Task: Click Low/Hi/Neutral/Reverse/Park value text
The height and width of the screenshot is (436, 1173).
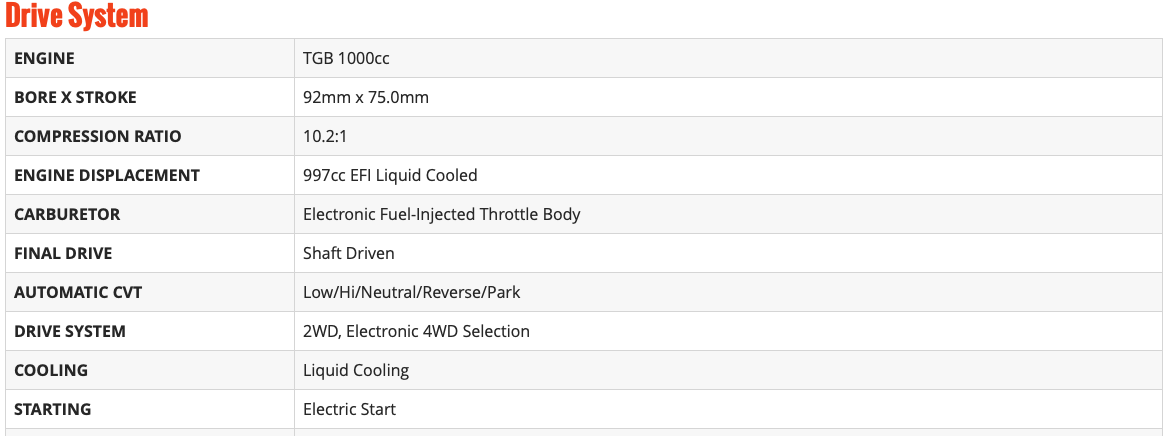Action: [x=411, y=292]
